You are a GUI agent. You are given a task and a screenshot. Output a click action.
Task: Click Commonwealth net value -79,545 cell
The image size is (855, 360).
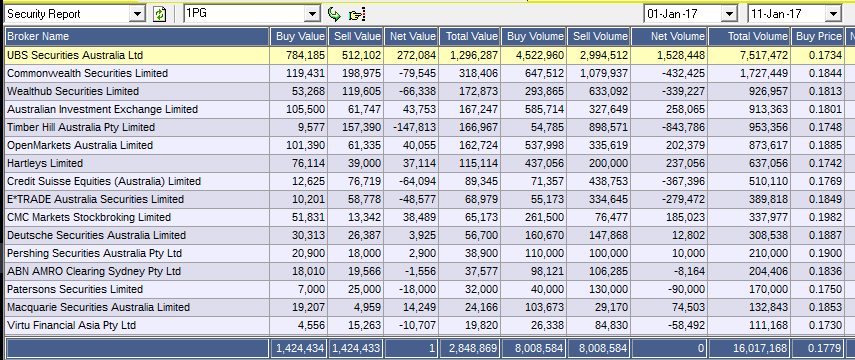coord(411,74)
